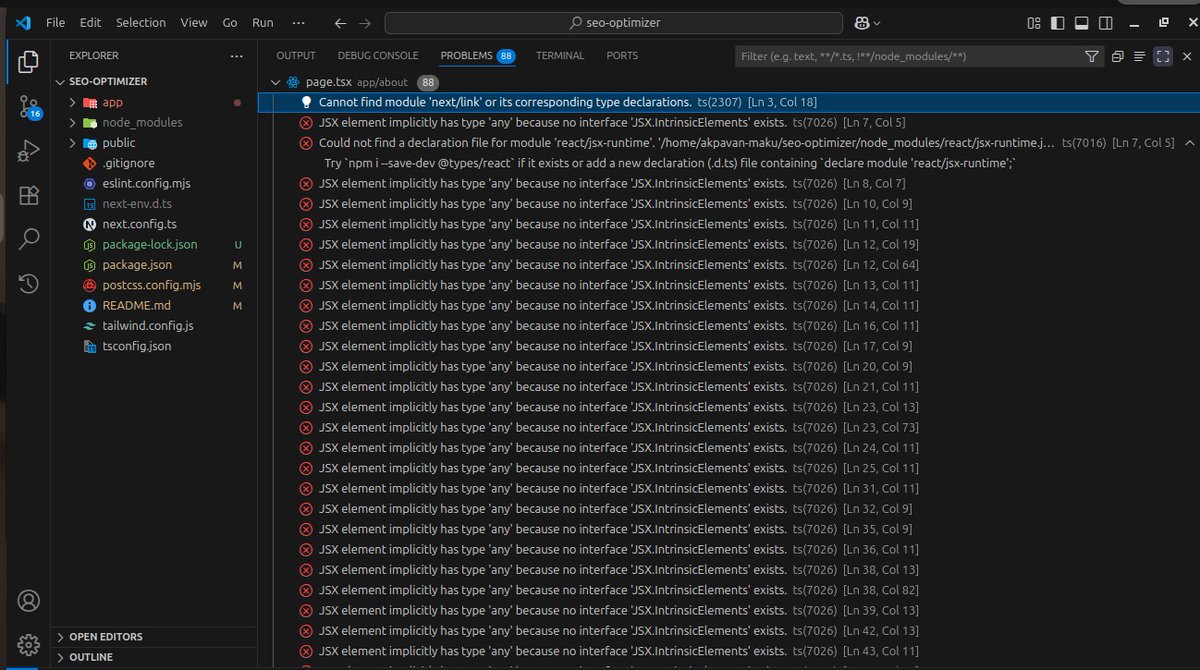Open the Run menu
The height and width of the screenshot is (670, 1200).
(x=263, y=22)
